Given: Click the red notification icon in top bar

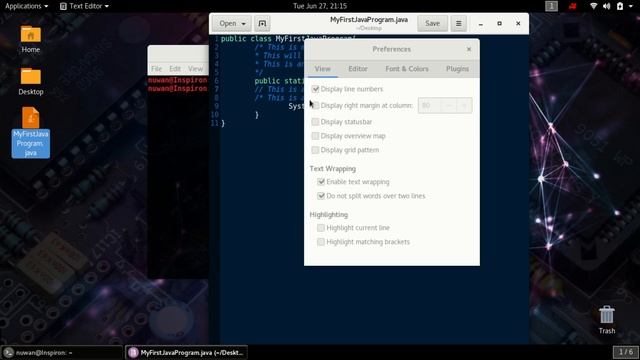Looking at the screenshot, I should click(x=573, y=6).
